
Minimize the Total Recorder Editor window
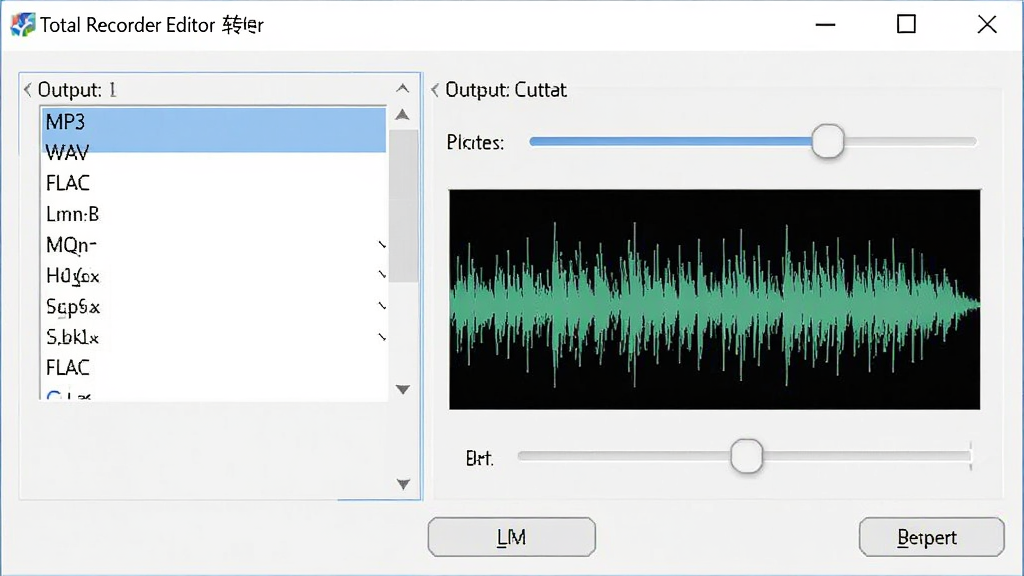click(825, 25)
